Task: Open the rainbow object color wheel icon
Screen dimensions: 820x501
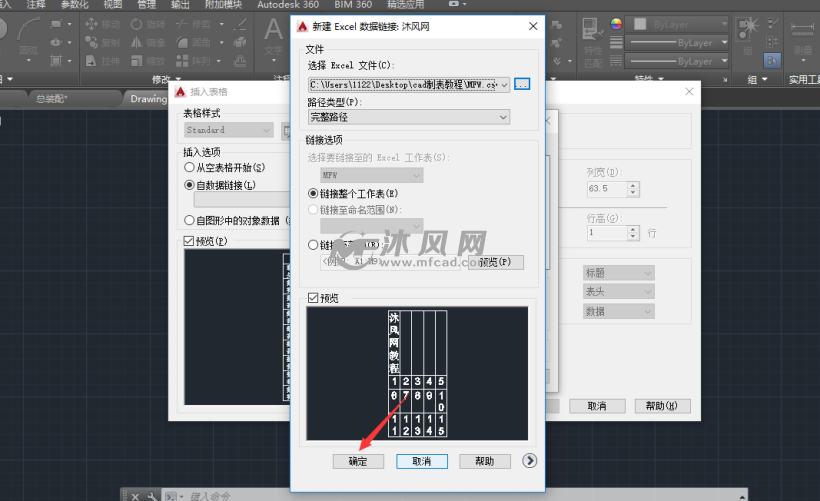Action: (616, 24)
